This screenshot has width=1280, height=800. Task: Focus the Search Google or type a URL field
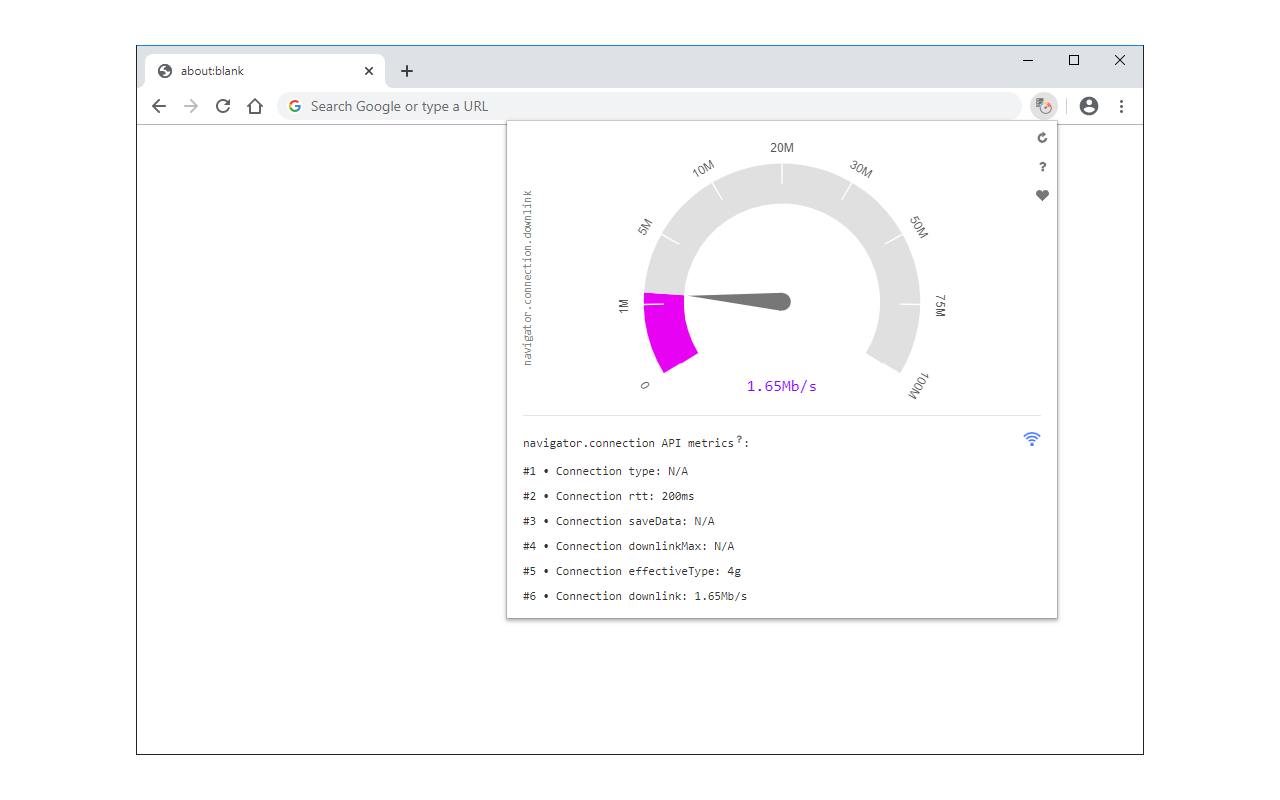649,106
